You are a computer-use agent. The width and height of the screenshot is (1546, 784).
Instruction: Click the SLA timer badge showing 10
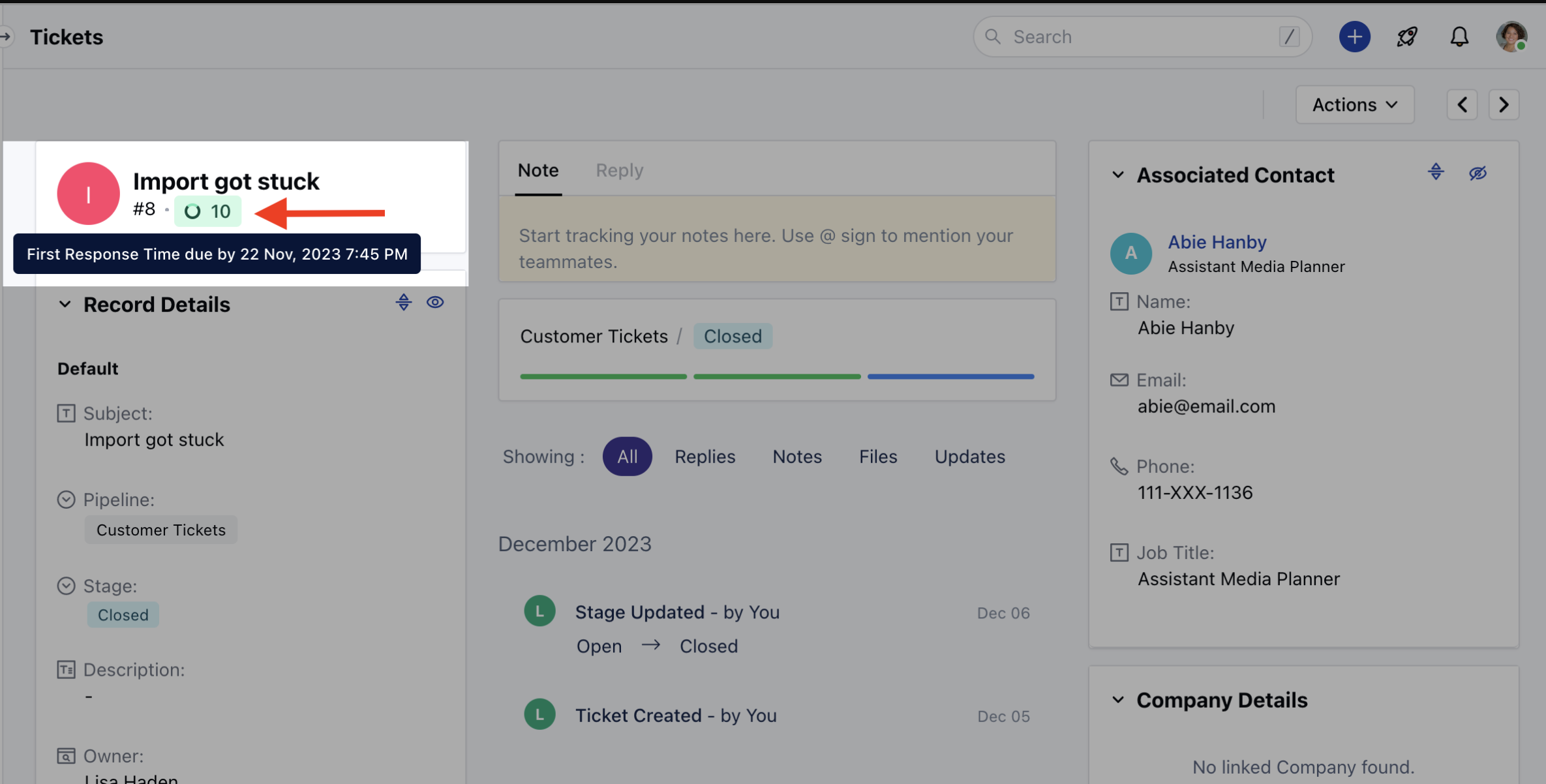[207, 211]
